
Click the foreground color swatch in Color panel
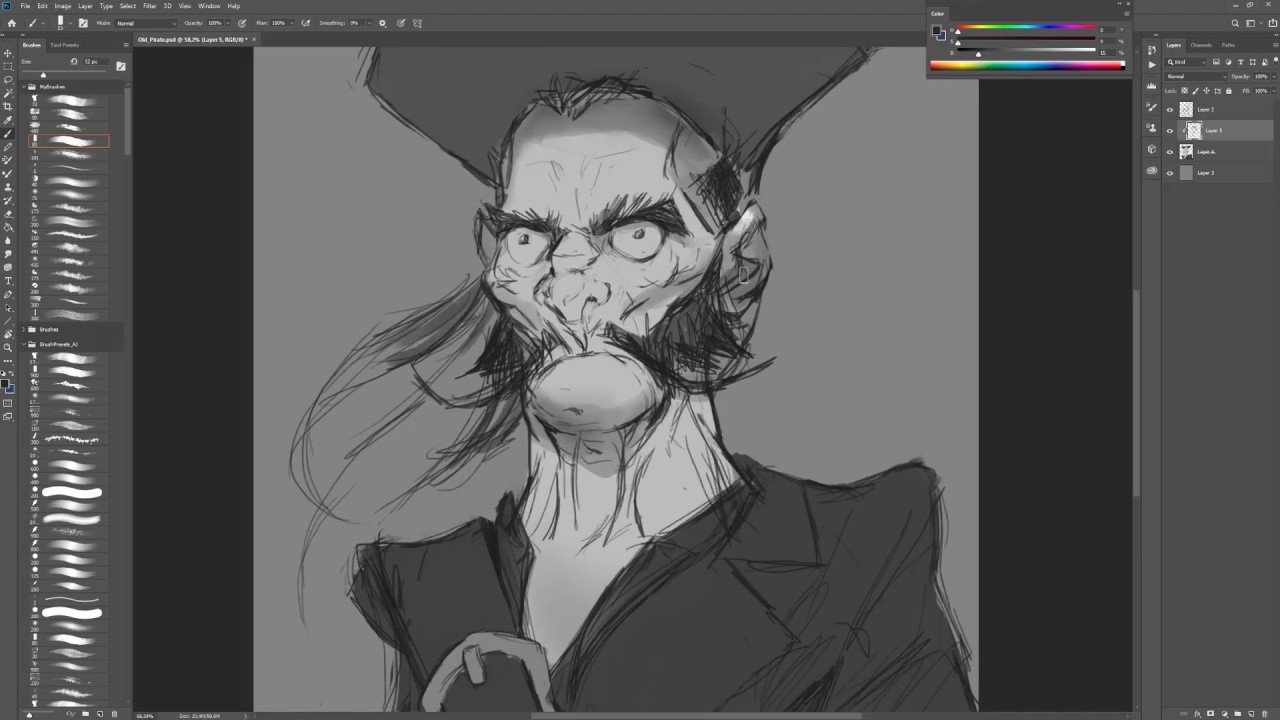click(936, 30)
